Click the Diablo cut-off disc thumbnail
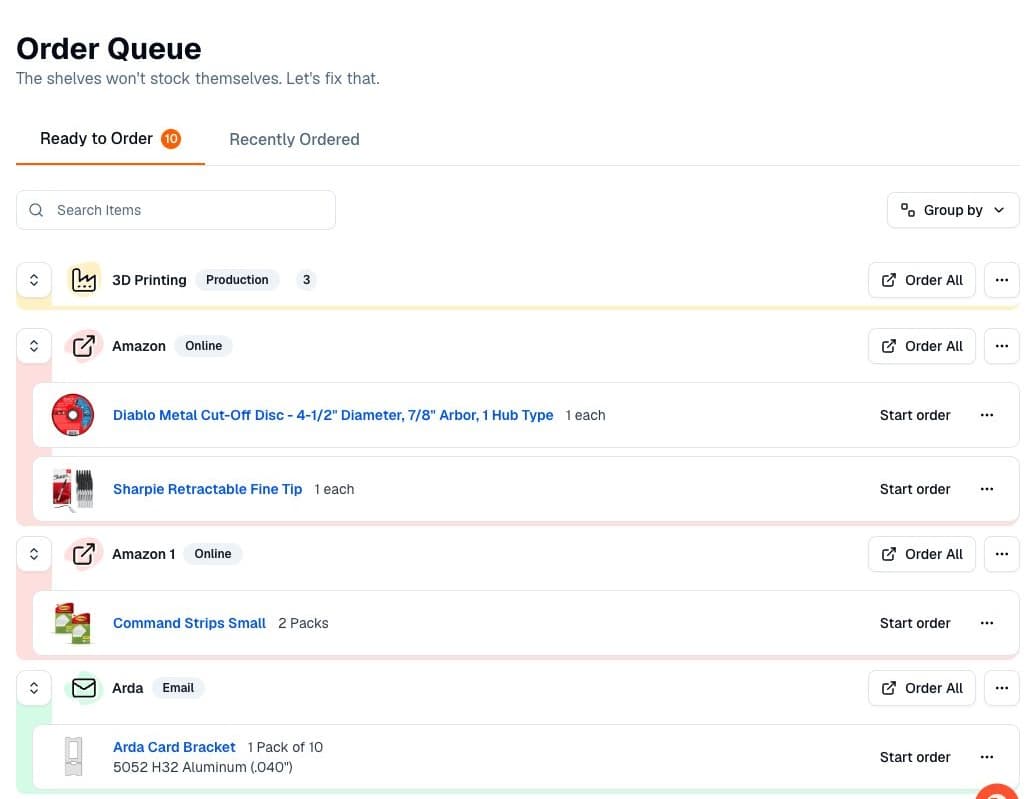The height and width of the screenshot is (799, 1036). (x=73, y=415)
